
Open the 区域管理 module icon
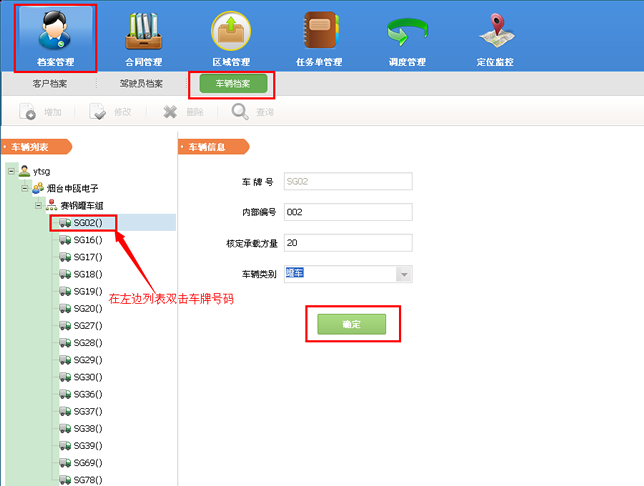point(231,32)
